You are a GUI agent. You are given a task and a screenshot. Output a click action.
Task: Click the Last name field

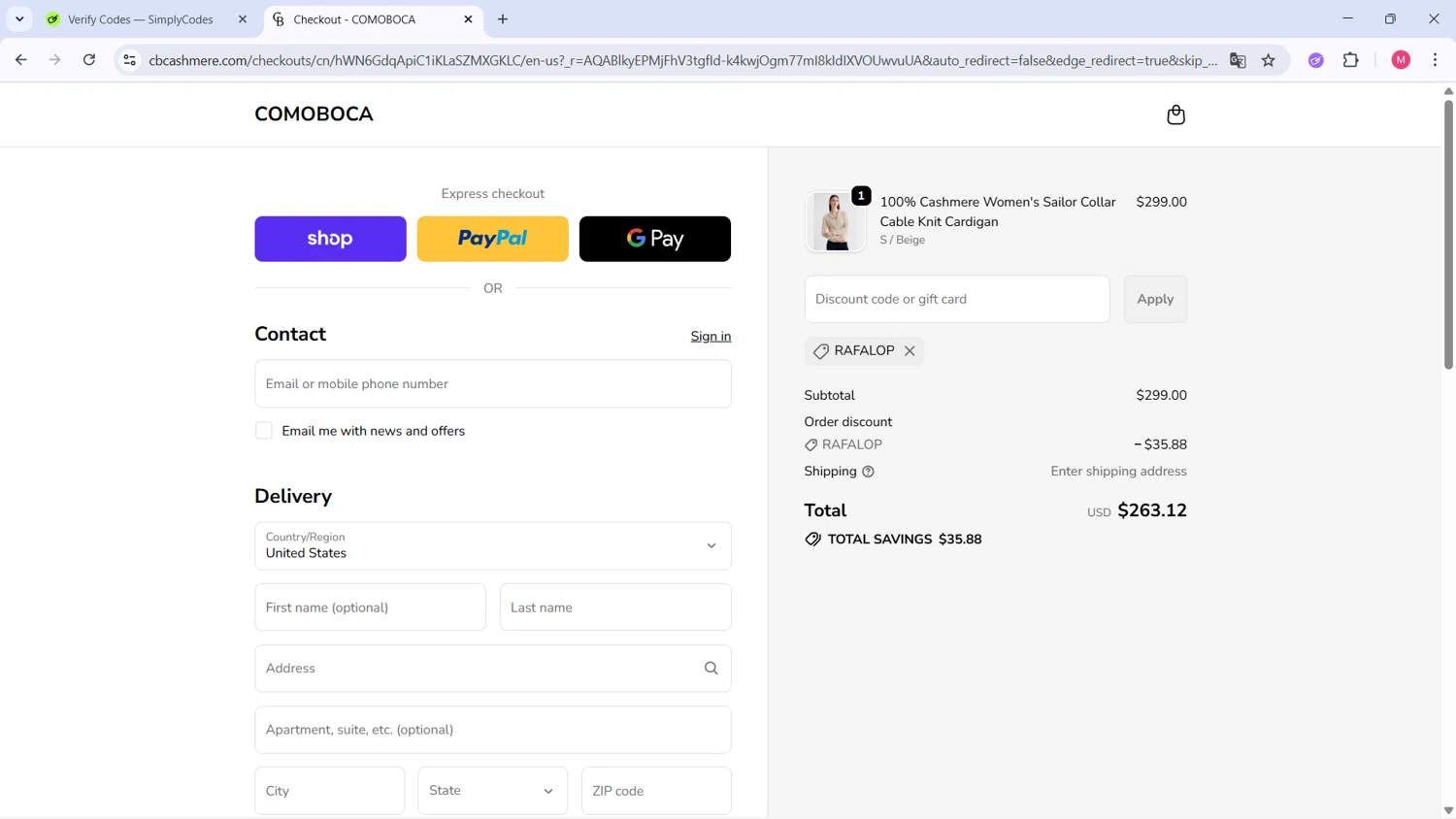click(x=615, y=607)
